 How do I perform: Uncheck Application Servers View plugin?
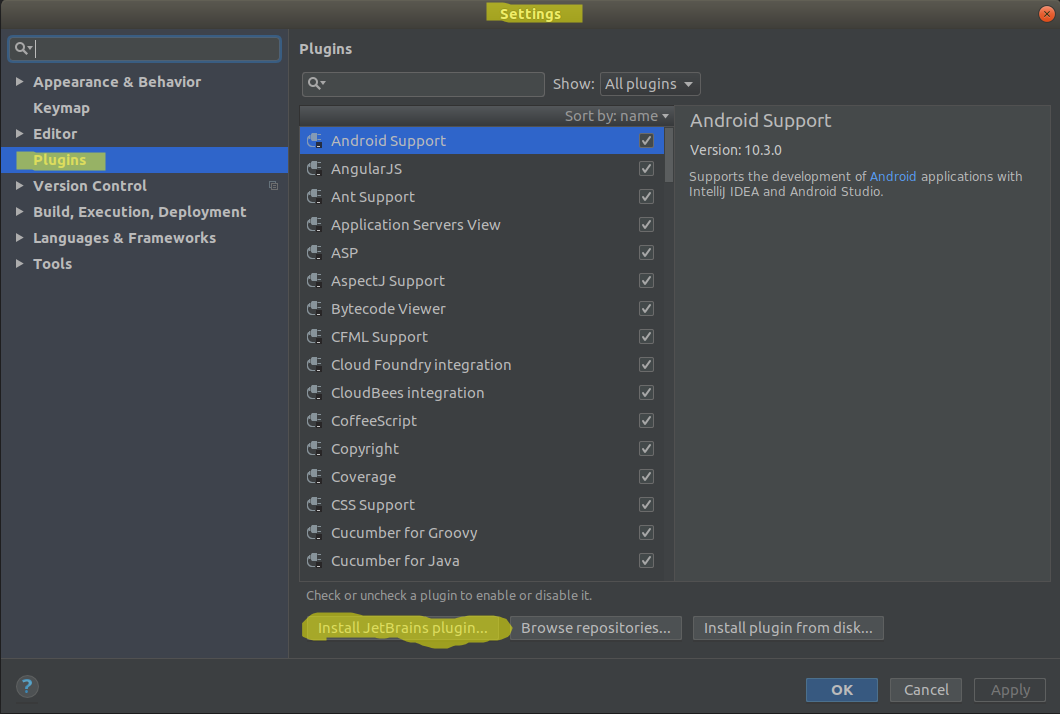point(646,224)
